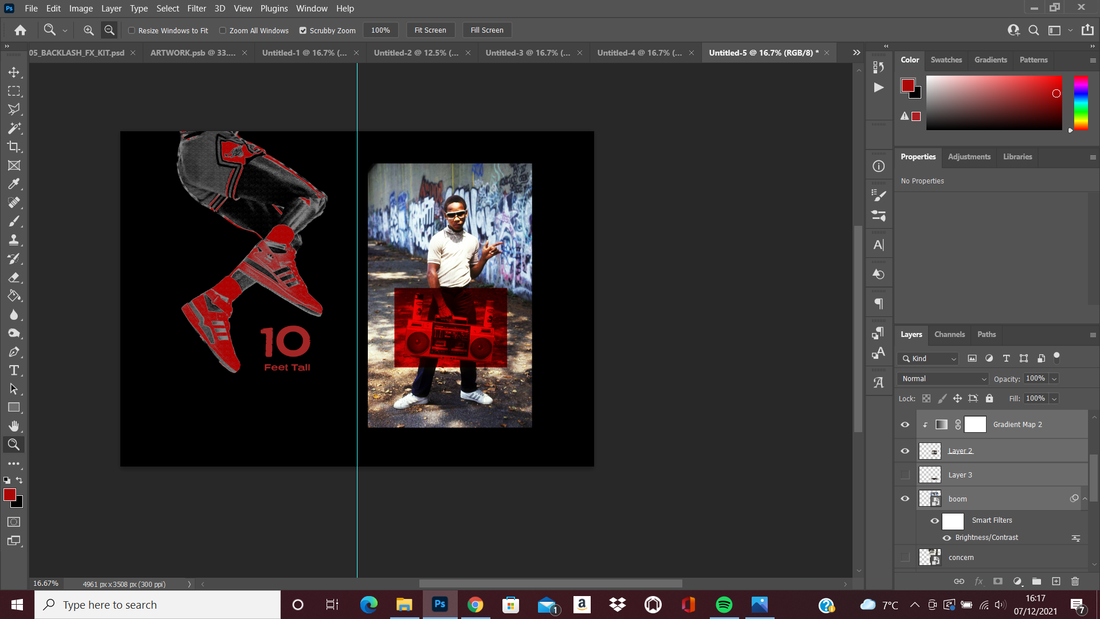1100x619 pixels.
Task: Switch to the Adjustments tab
Action: tap(969, 157)
